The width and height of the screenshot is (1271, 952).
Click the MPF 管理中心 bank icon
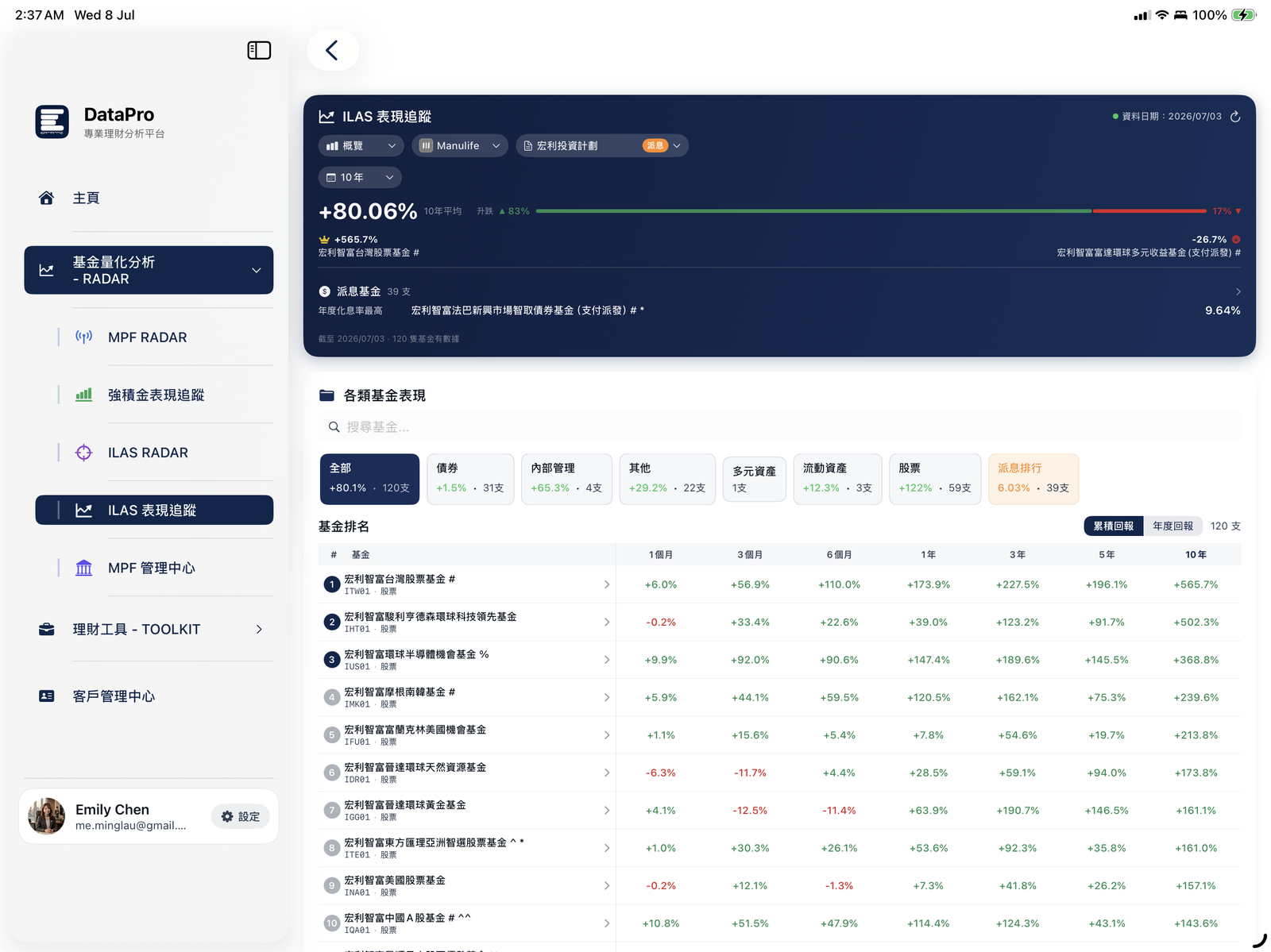point(83,568)
